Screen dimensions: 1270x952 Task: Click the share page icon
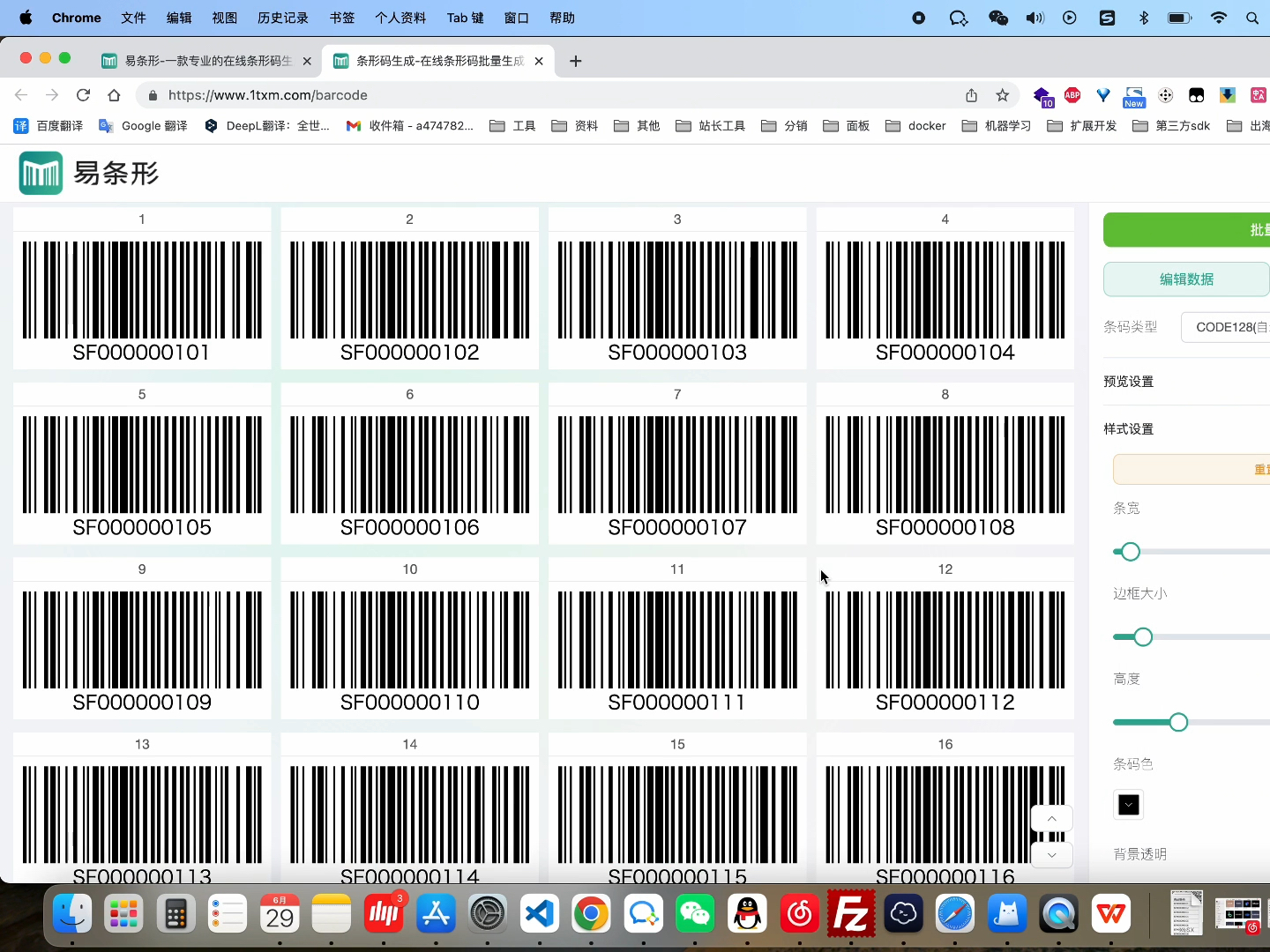point(971,95)
